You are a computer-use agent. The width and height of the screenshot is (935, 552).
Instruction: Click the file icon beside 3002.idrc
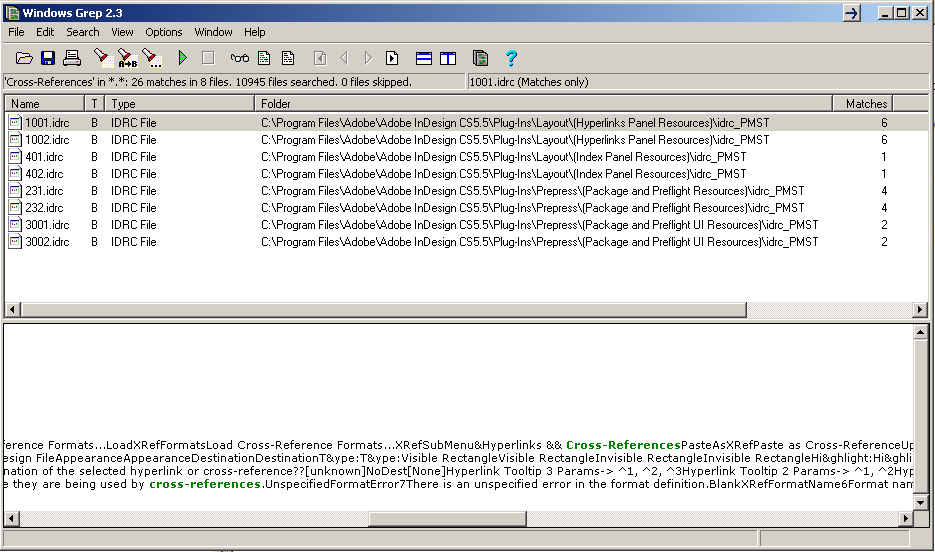point(15,242)
